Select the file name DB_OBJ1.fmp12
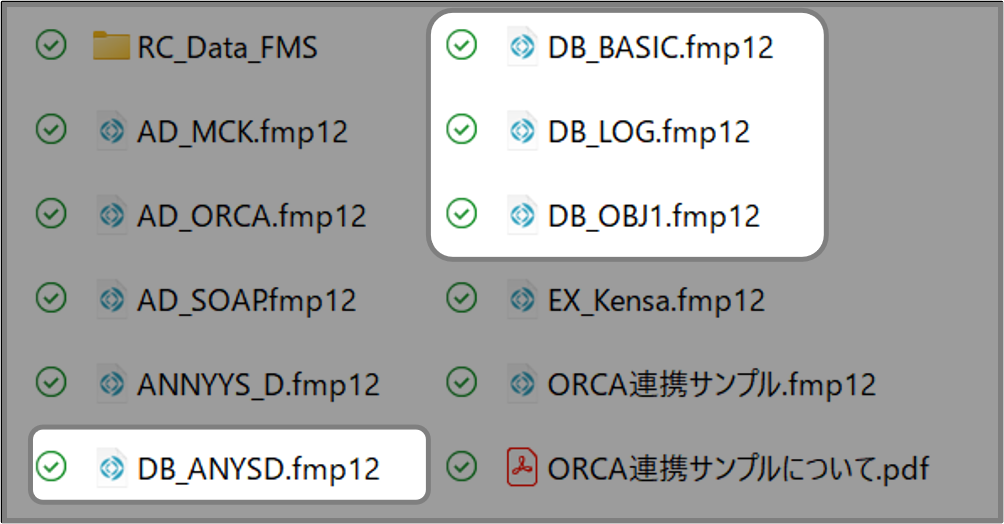 653,215
